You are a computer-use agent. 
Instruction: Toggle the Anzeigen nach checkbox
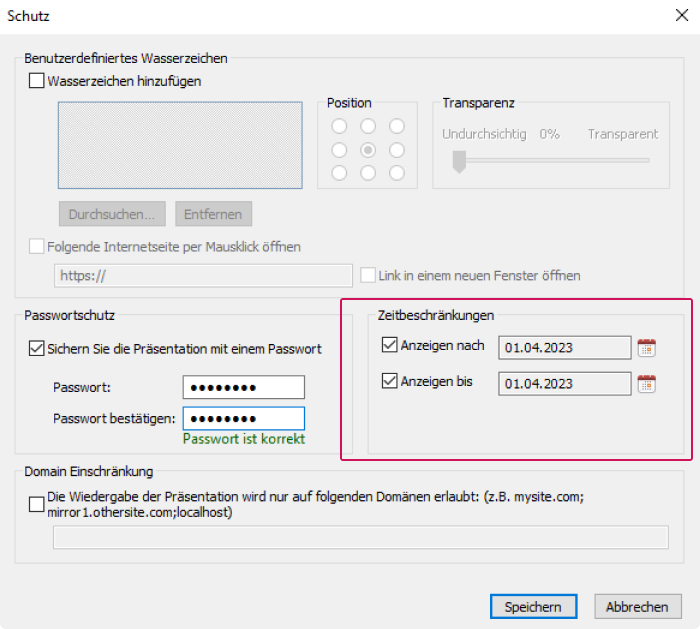coord(389,345)
